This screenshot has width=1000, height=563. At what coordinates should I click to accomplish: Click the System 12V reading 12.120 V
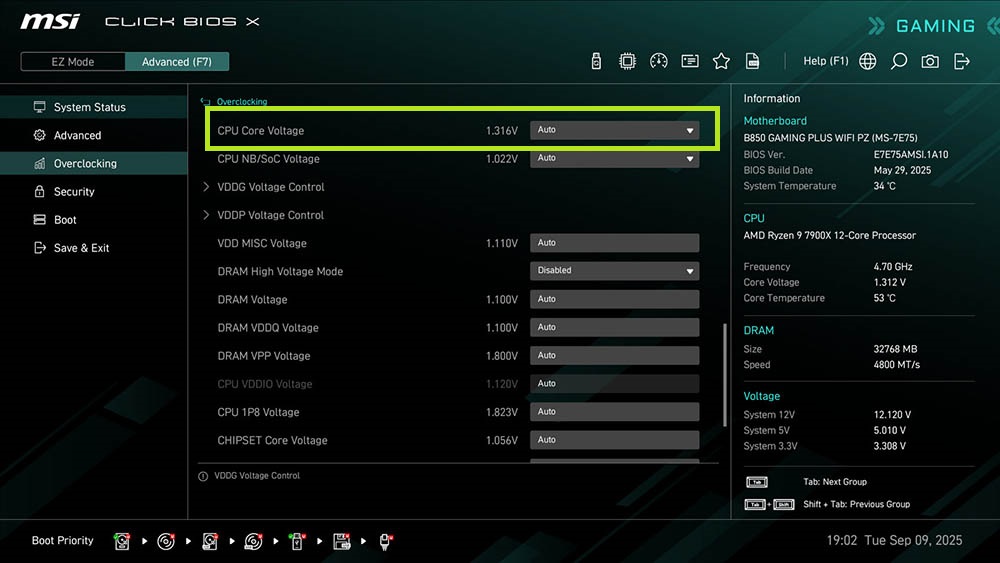[892, 414]
